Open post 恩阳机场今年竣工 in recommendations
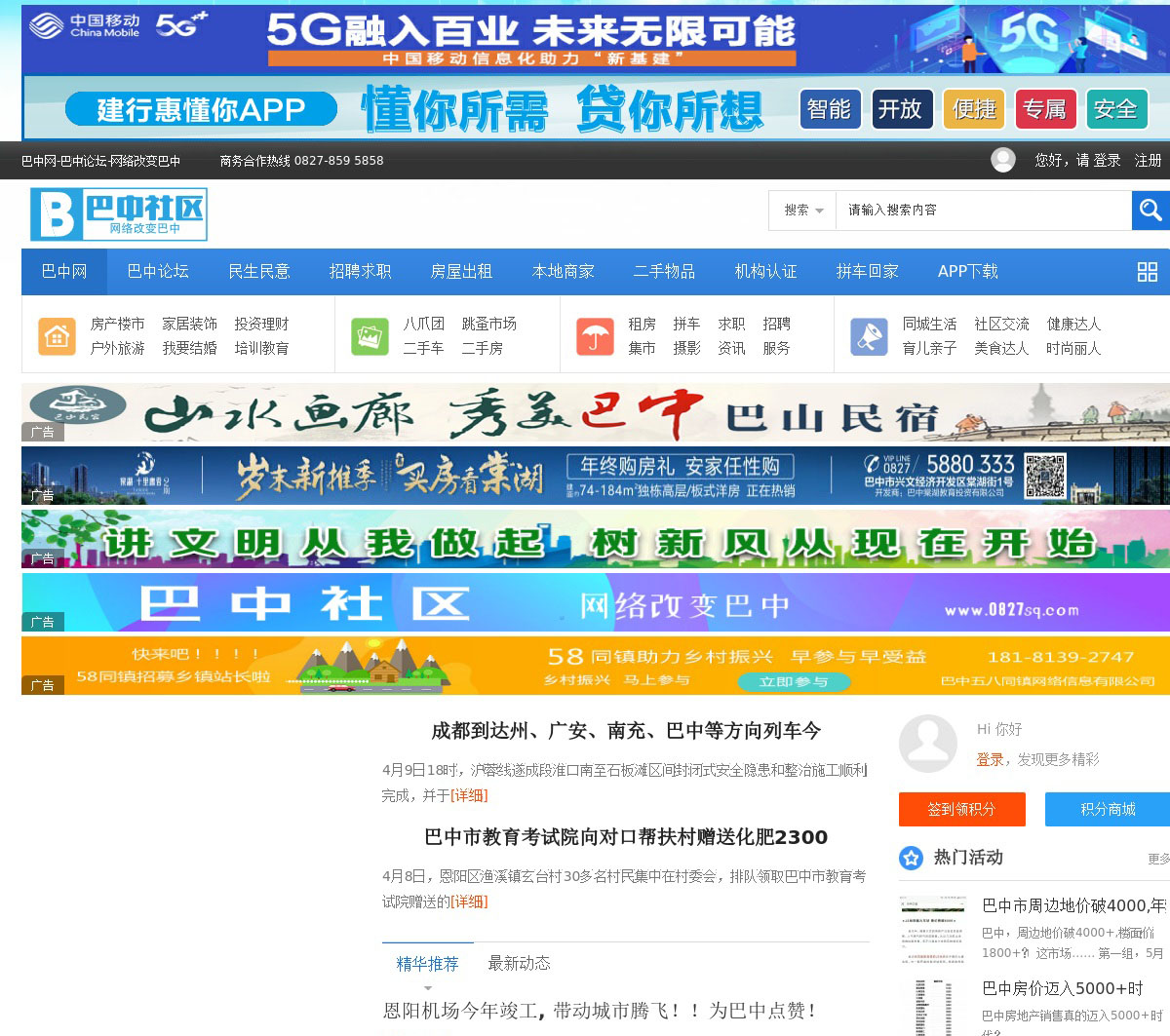 tap(600, 1011)
